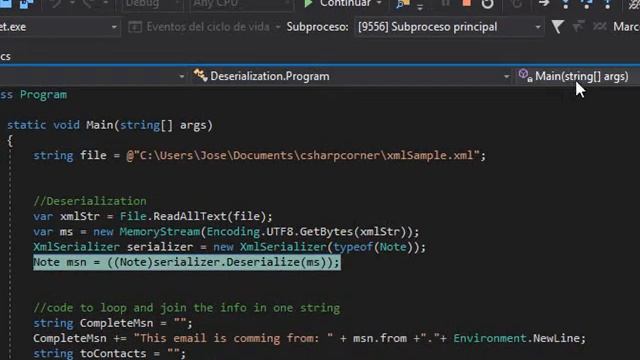Click the Program class name in code
This screenshot has height=360, width=640.
coord(43,95)
